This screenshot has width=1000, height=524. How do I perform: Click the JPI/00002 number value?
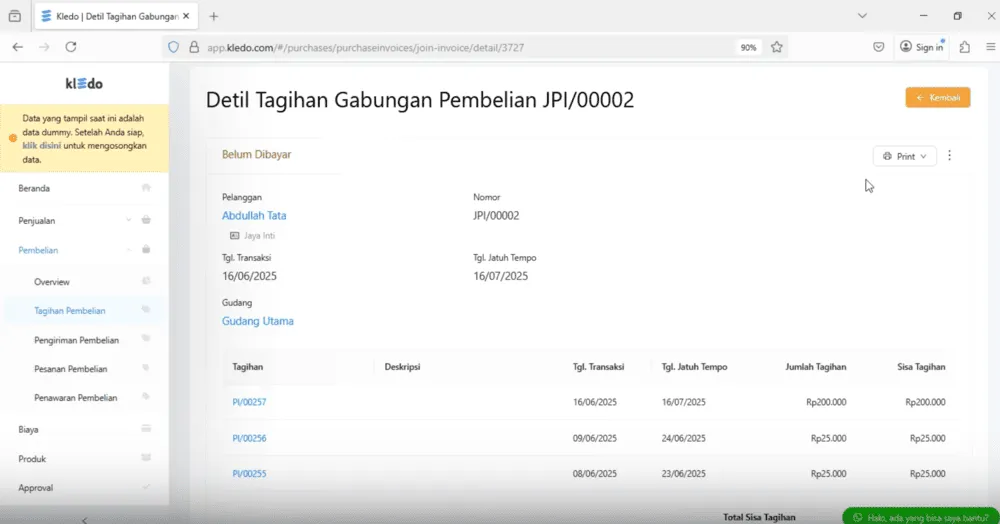point(496,215)
